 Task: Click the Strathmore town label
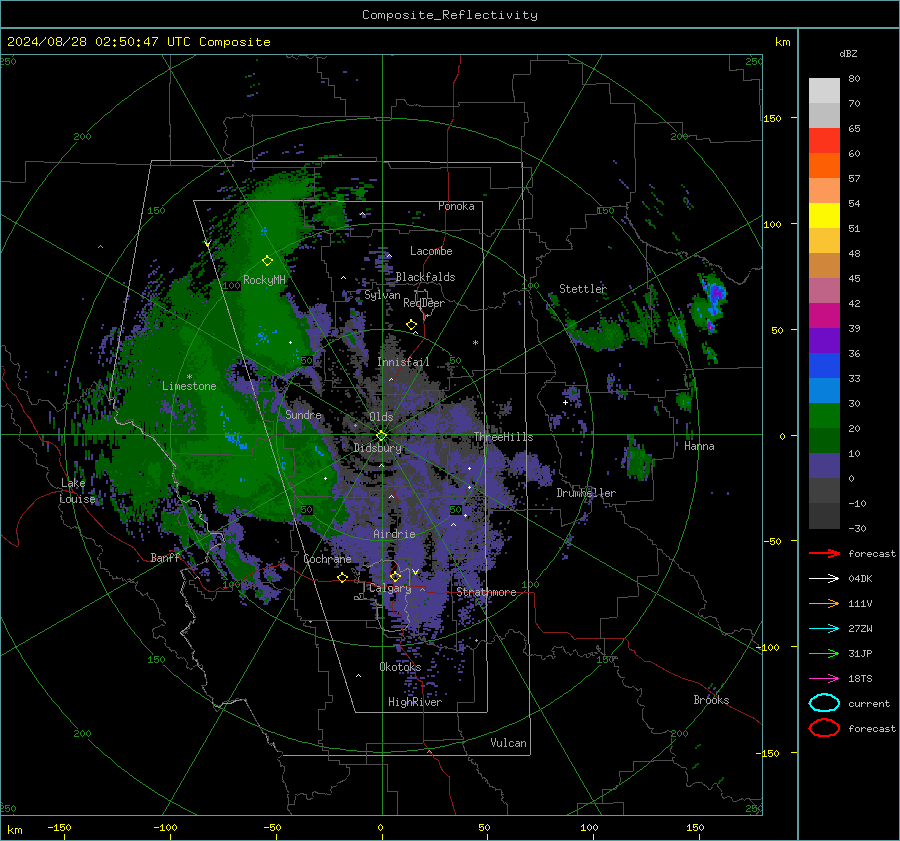[486, 592]
